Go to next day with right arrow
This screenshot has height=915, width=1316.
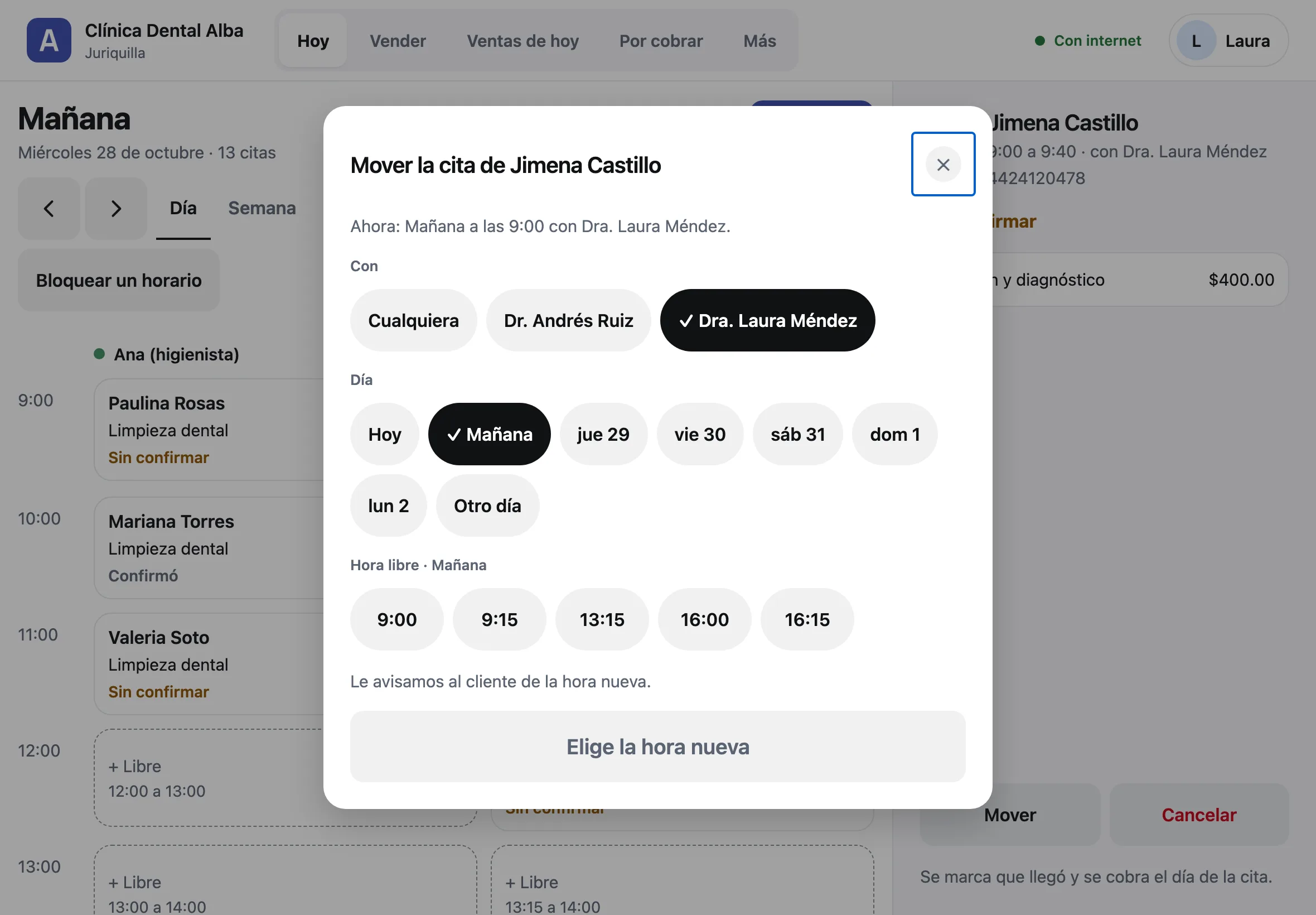pyautogui.click(x=116, y=208)
